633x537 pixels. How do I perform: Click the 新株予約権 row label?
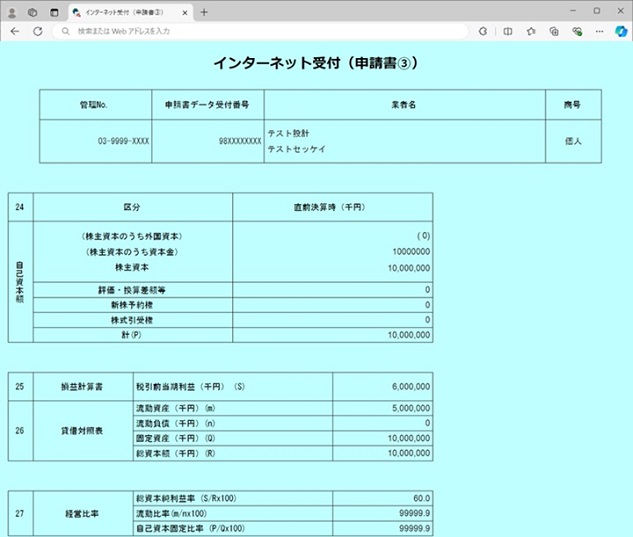tap(132, 305)
